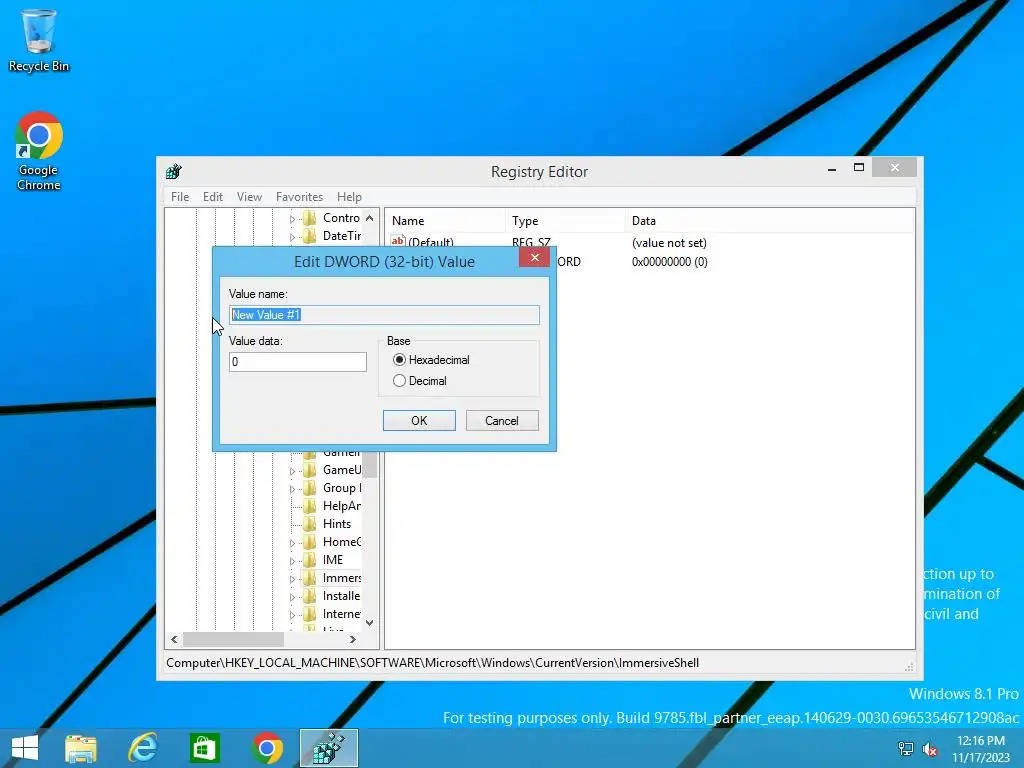The width and height of the screenshot is (1024, 768).
Task: Click the (value not set) data cell
Action: pos(669,243)
